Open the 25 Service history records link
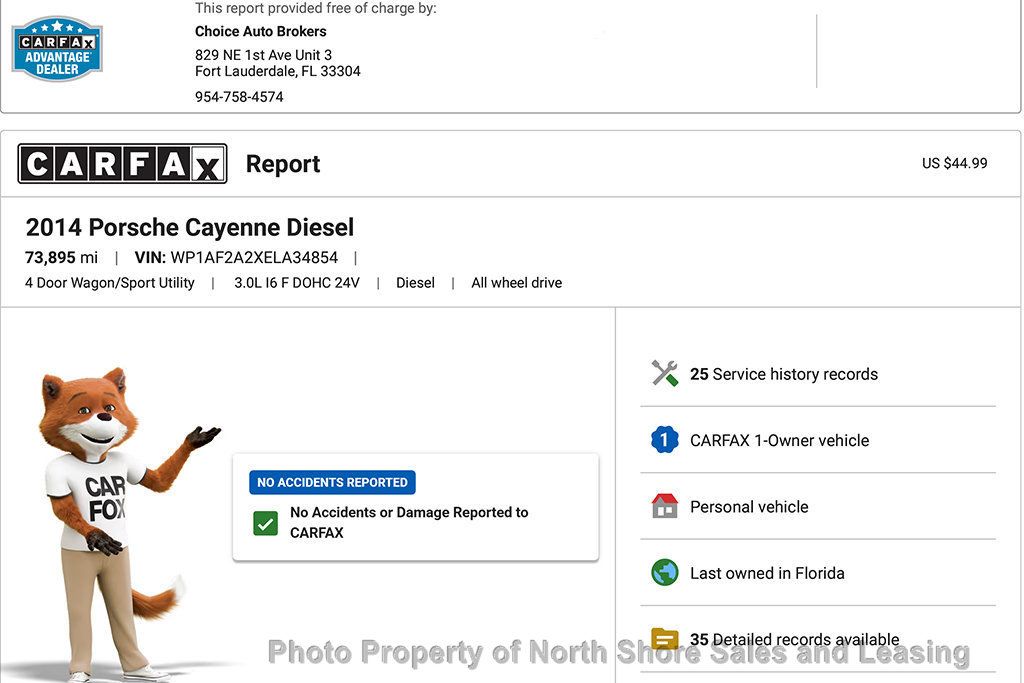The height and width of the screenshot is (683, 1024). 783,374
